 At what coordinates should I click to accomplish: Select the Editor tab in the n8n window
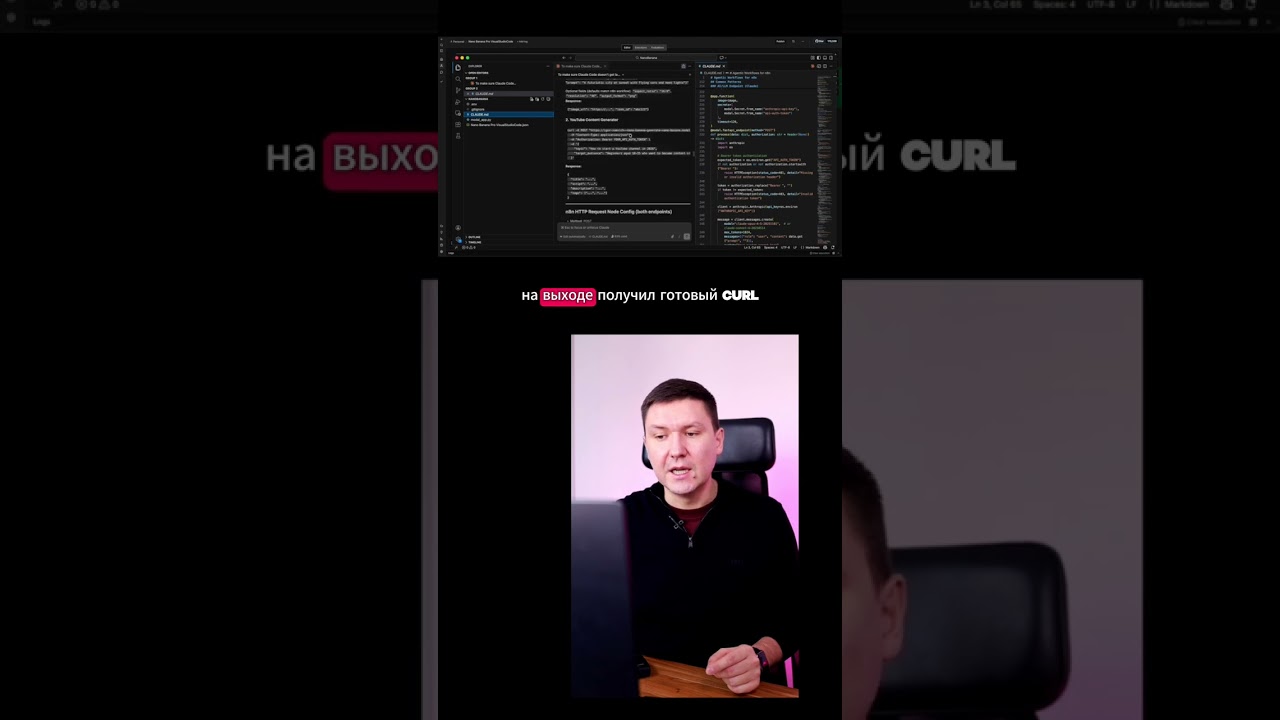(627, 47)
